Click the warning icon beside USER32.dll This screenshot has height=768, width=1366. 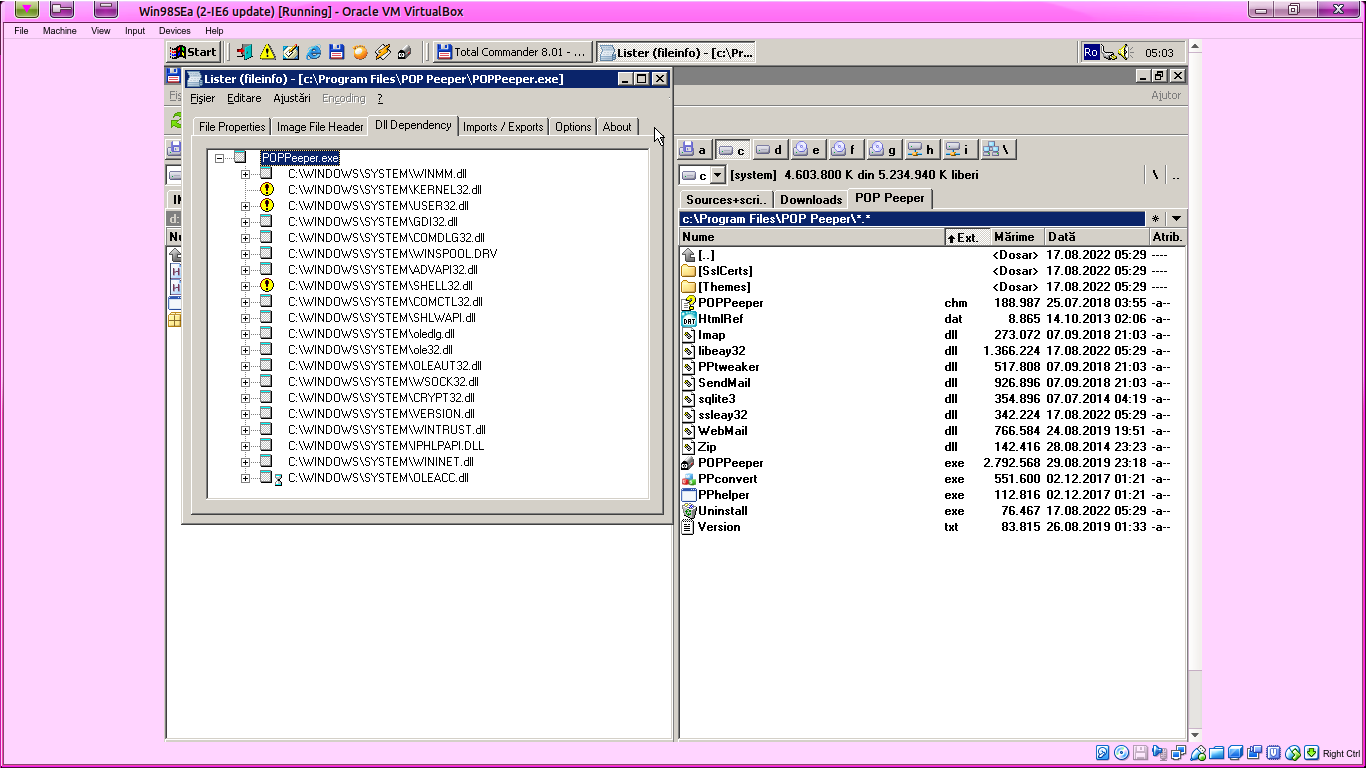267,205
